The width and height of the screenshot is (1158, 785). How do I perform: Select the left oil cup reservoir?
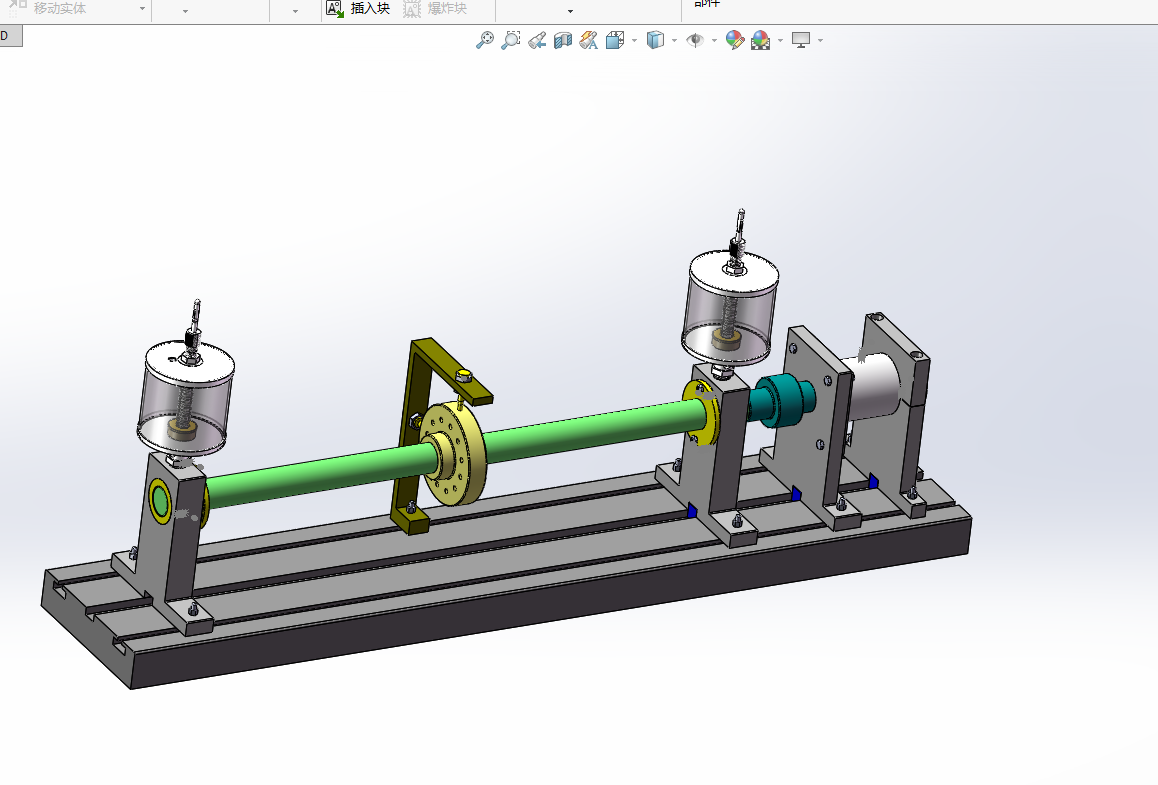click(x=186, y=399)
